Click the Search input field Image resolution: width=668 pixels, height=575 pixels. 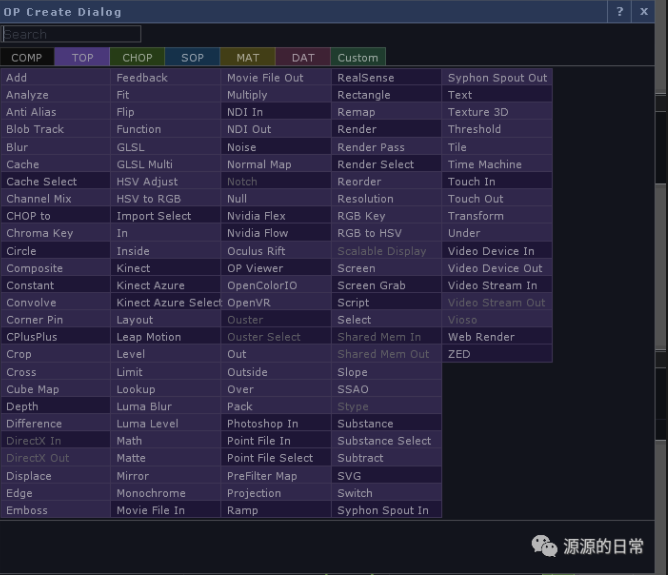click(x=71, y=34)
